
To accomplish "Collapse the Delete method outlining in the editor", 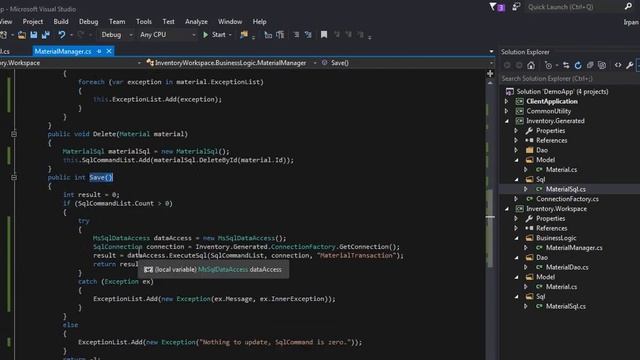I will coord(14,134).
